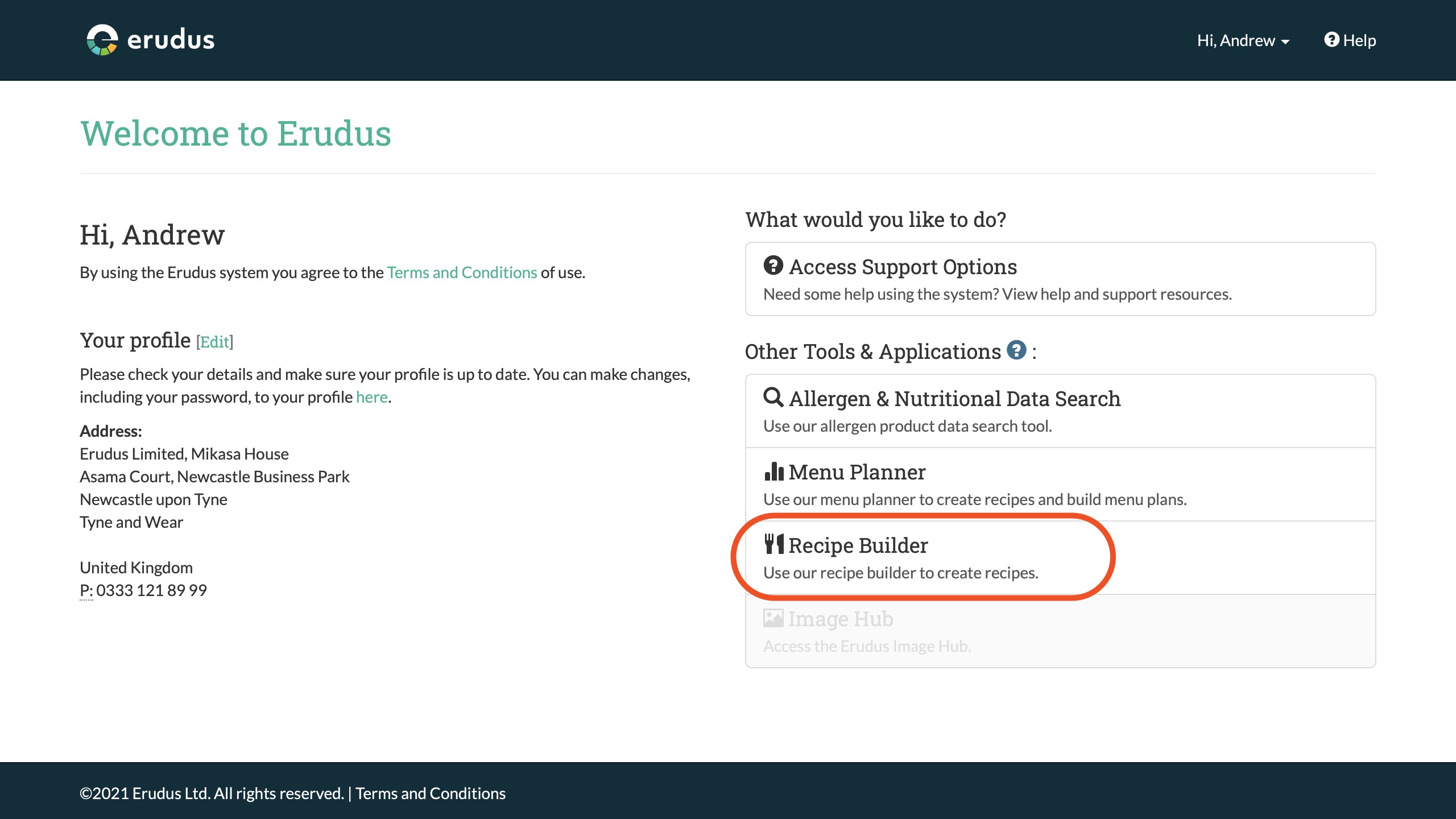Click the Erudus logo icon

(x=102, y=40)
